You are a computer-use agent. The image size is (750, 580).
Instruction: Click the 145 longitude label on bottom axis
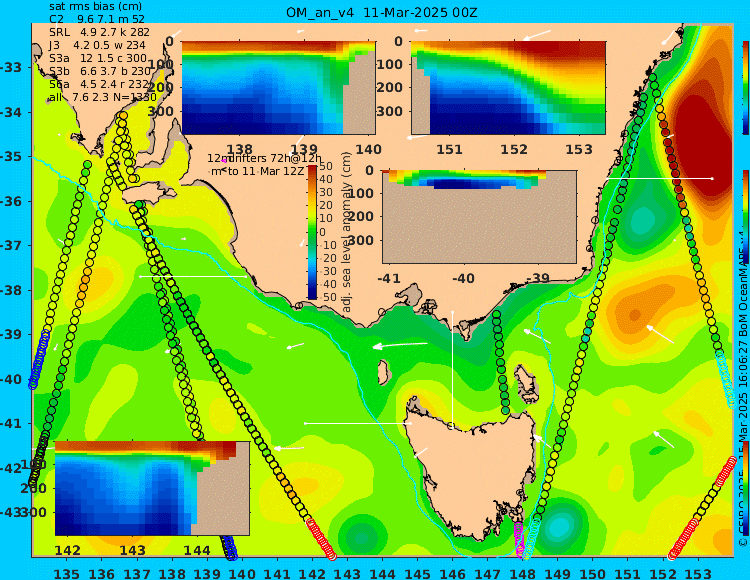417,573
